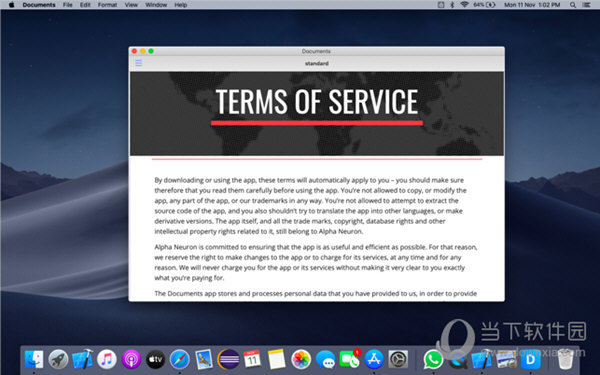Open the Apple menu
The height and width of the screenshot is (375, 600).
pos(11,5)
